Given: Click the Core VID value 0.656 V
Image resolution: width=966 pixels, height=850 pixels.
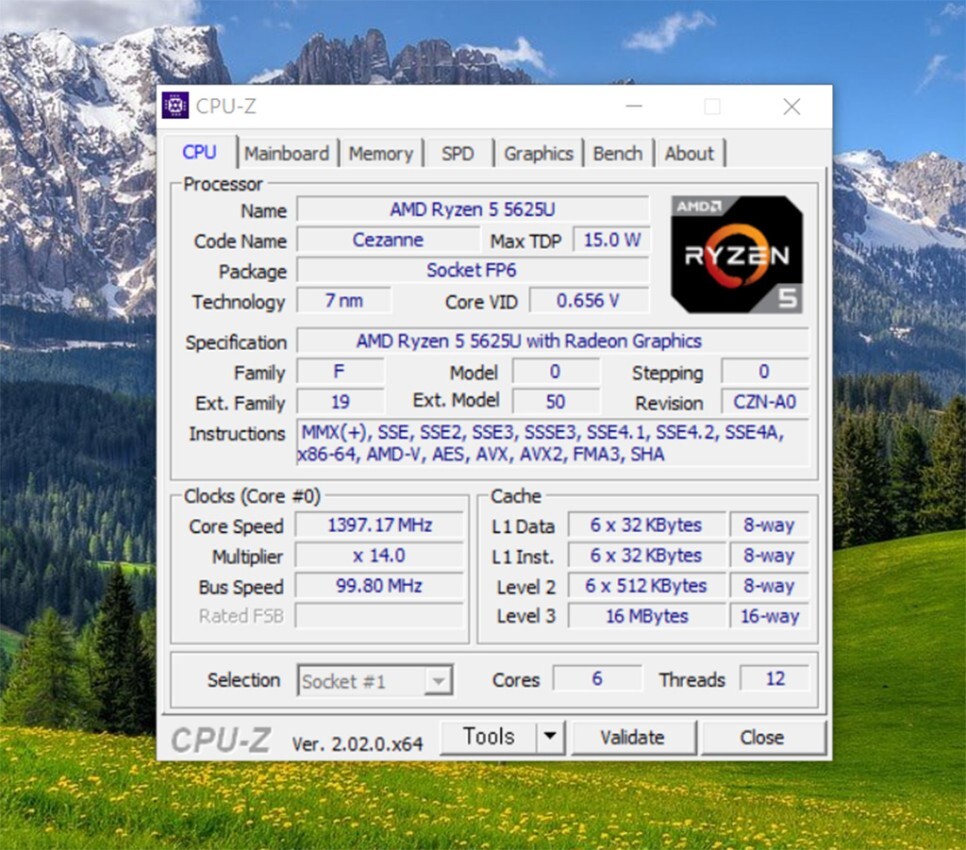Looking at the screenshot, I should coord(588,301).
